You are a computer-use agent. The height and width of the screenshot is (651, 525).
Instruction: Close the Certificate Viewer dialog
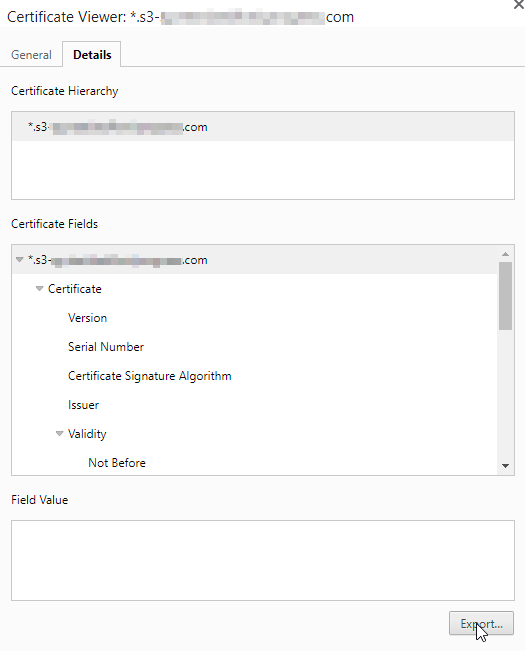(x=518, y=5)
